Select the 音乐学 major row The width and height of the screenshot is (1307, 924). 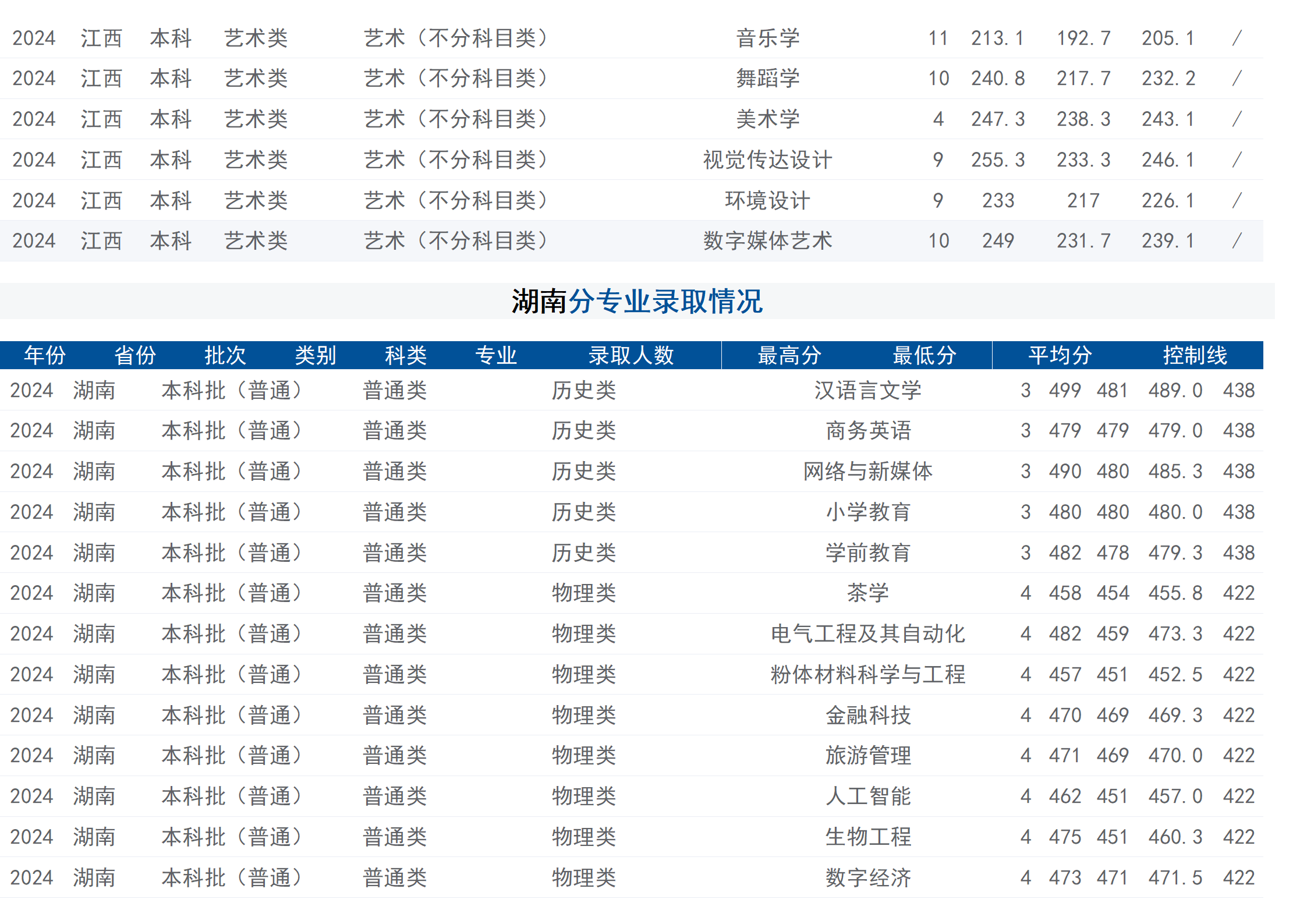coord(768,37)
